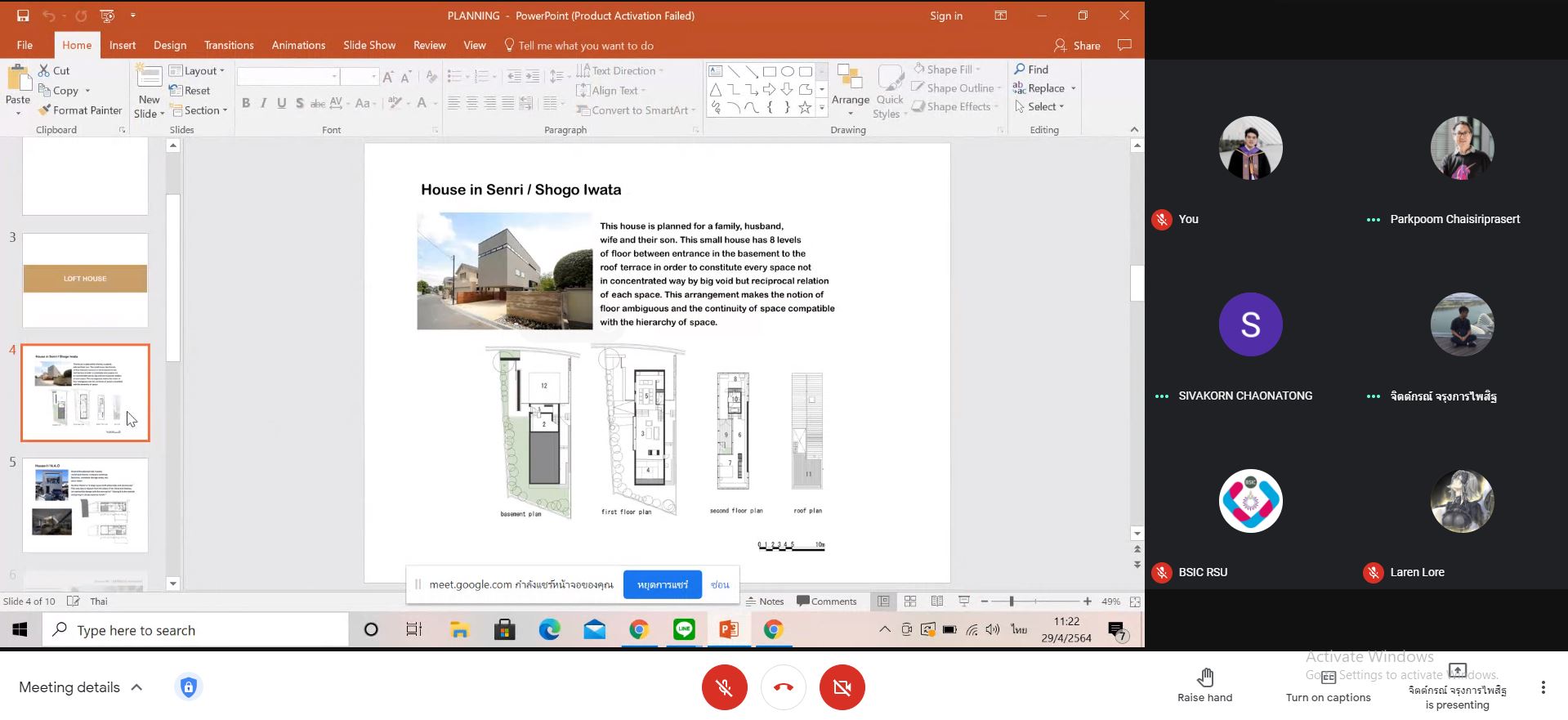The height and width of the screenshot is (720, 1568).
Task: Open the Windows Start menu
Action: point(20,630)
